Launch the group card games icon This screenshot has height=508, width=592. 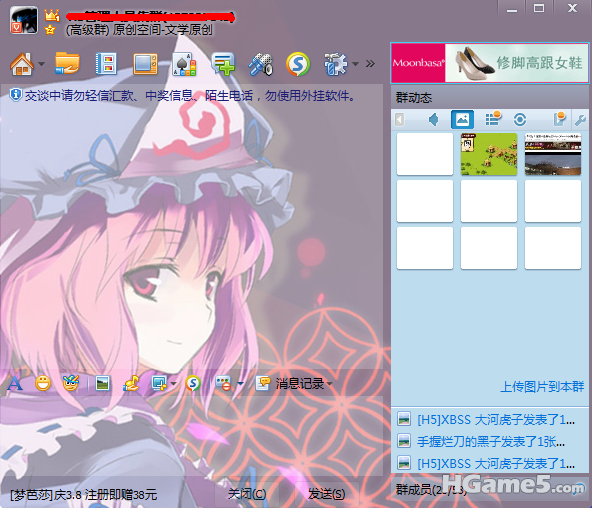tap(184, 64)
